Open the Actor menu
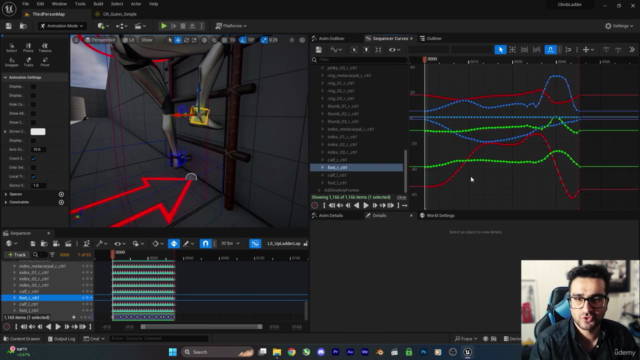Viewport: 640px width, 360px height. coord(136,4)
